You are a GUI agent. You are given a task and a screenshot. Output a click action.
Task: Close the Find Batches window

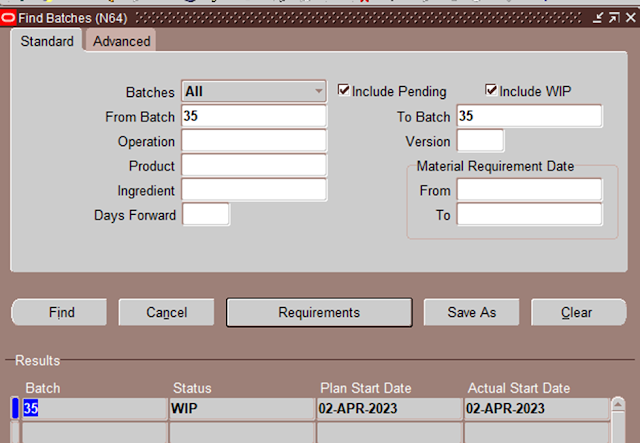click(x=631, y=18)
